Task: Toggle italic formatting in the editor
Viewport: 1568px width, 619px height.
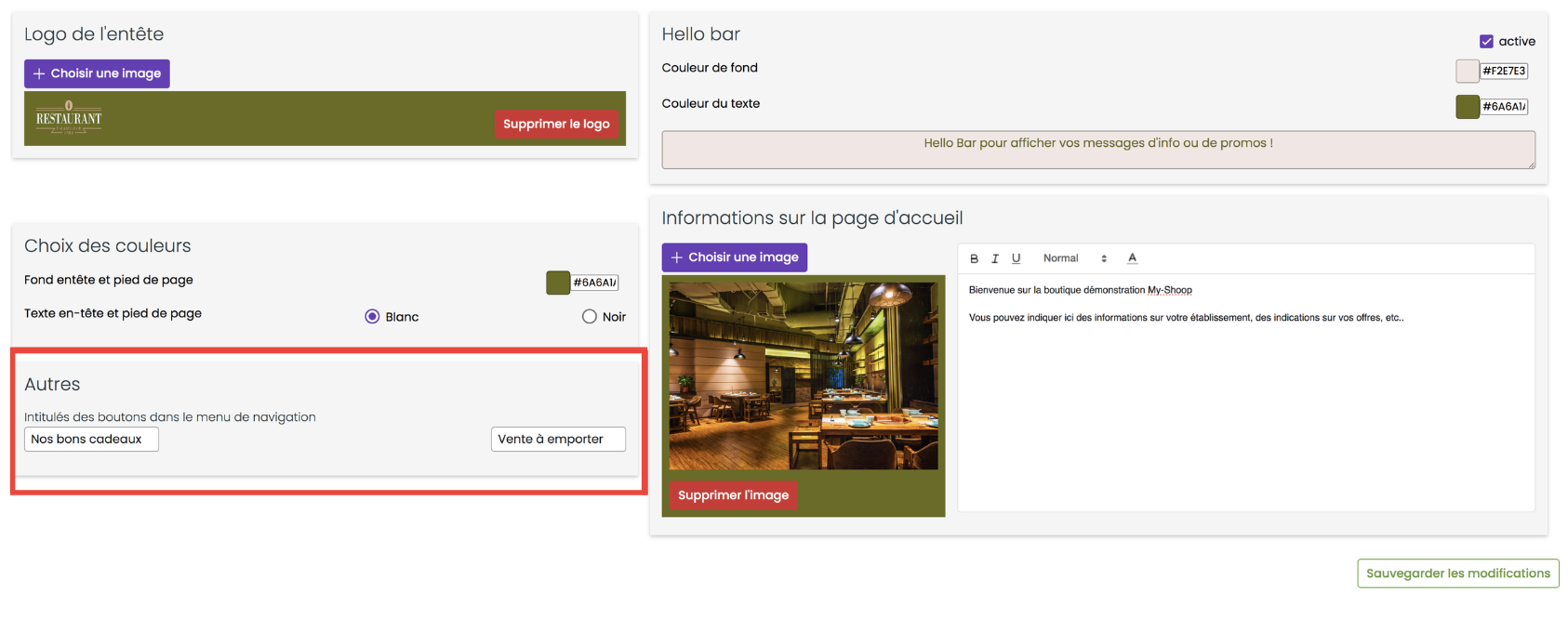Action: click(x=994, y=258)
